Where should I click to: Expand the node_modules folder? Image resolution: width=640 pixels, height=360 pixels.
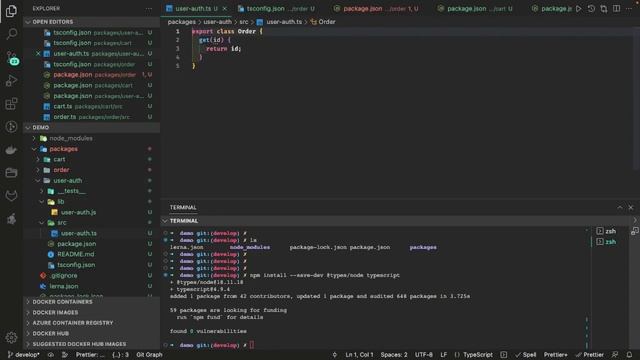pyautogui.click(x=91, y=138)
